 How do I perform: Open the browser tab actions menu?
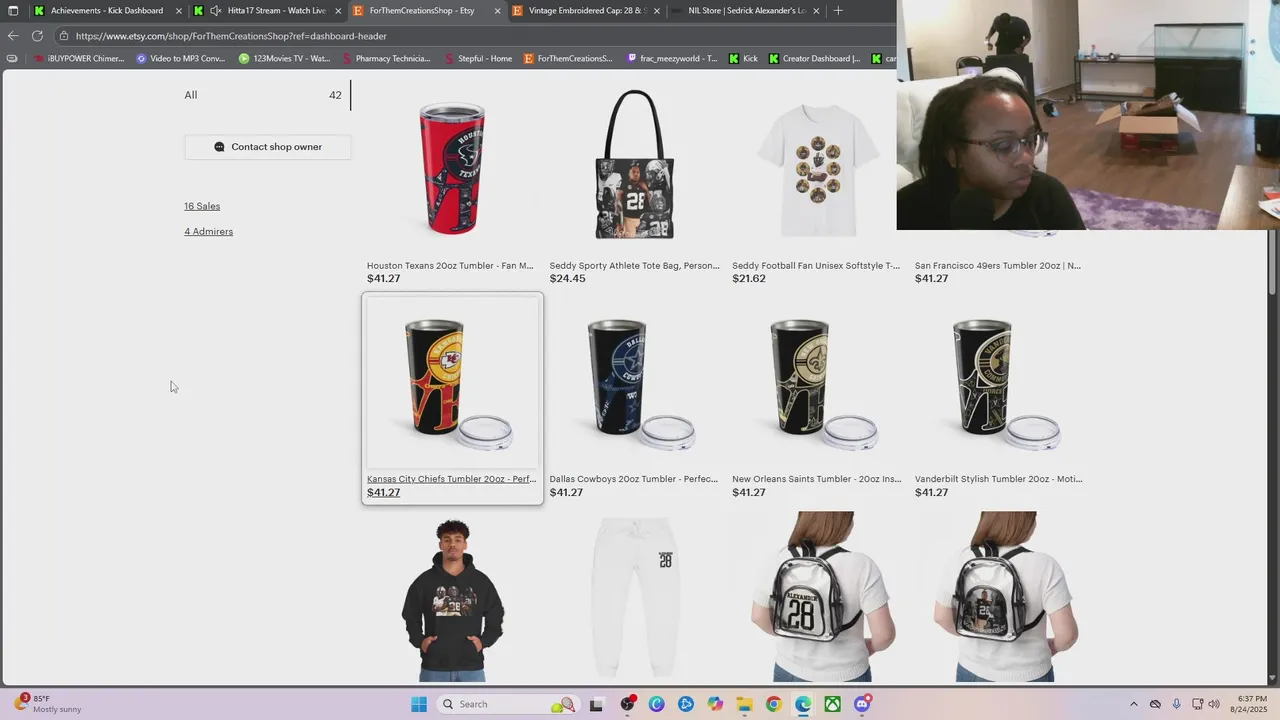pyautogui.click(x=12, y=11)
